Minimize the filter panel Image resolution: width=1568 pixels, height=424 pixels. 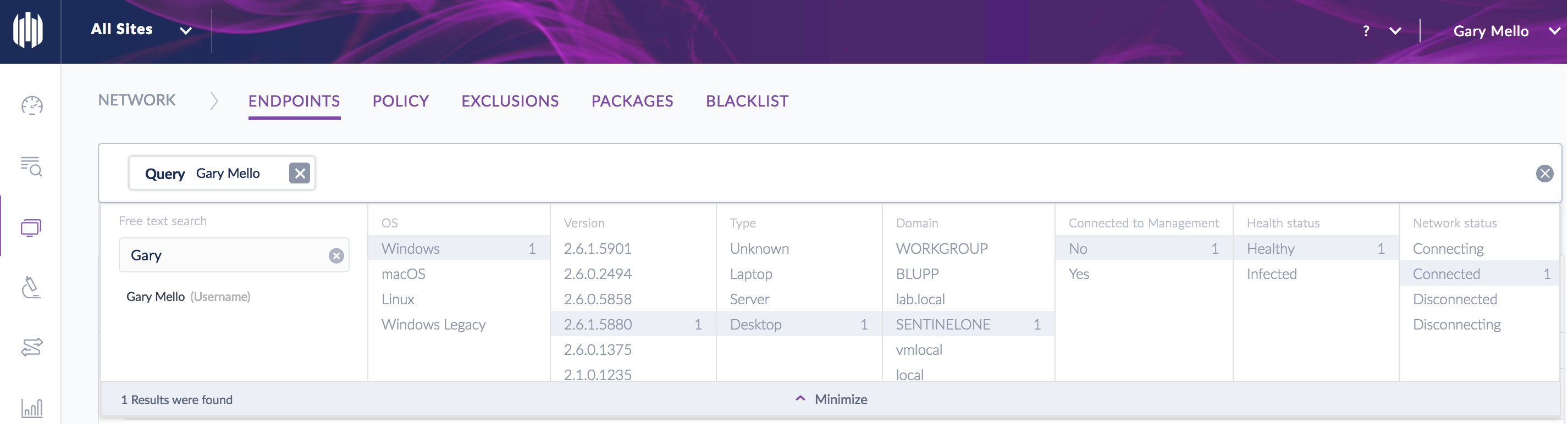click(831, 400)
